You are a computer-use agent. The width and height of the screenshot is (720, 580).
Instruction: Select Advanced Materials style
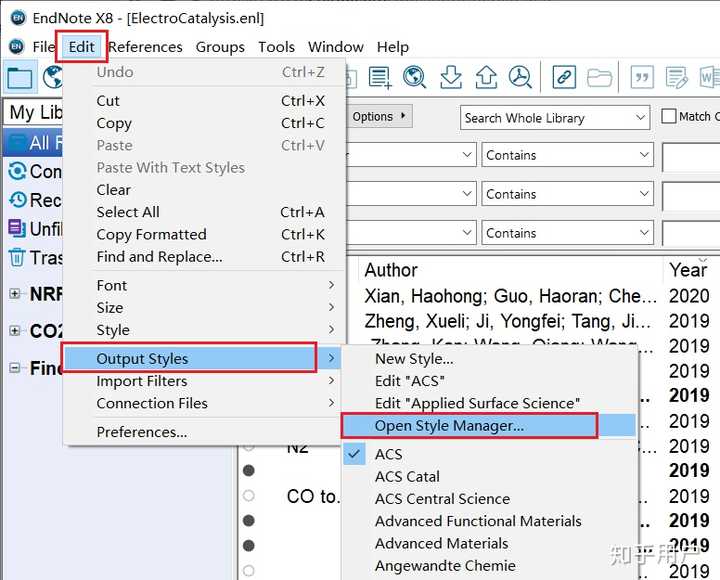tap(489, 543)
